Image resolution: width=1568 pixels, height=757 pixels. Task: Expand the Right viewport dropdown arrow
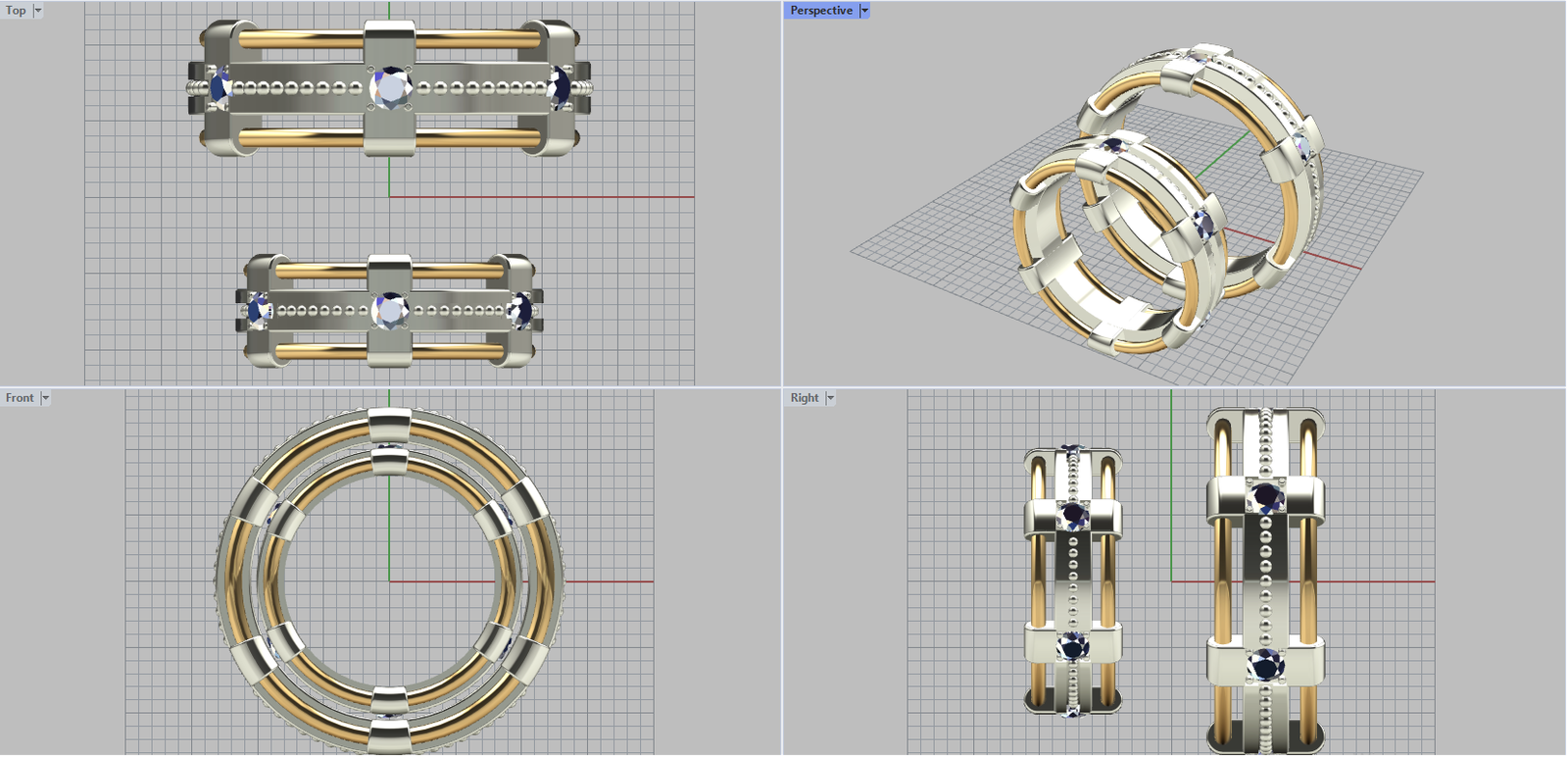point(830,398)
